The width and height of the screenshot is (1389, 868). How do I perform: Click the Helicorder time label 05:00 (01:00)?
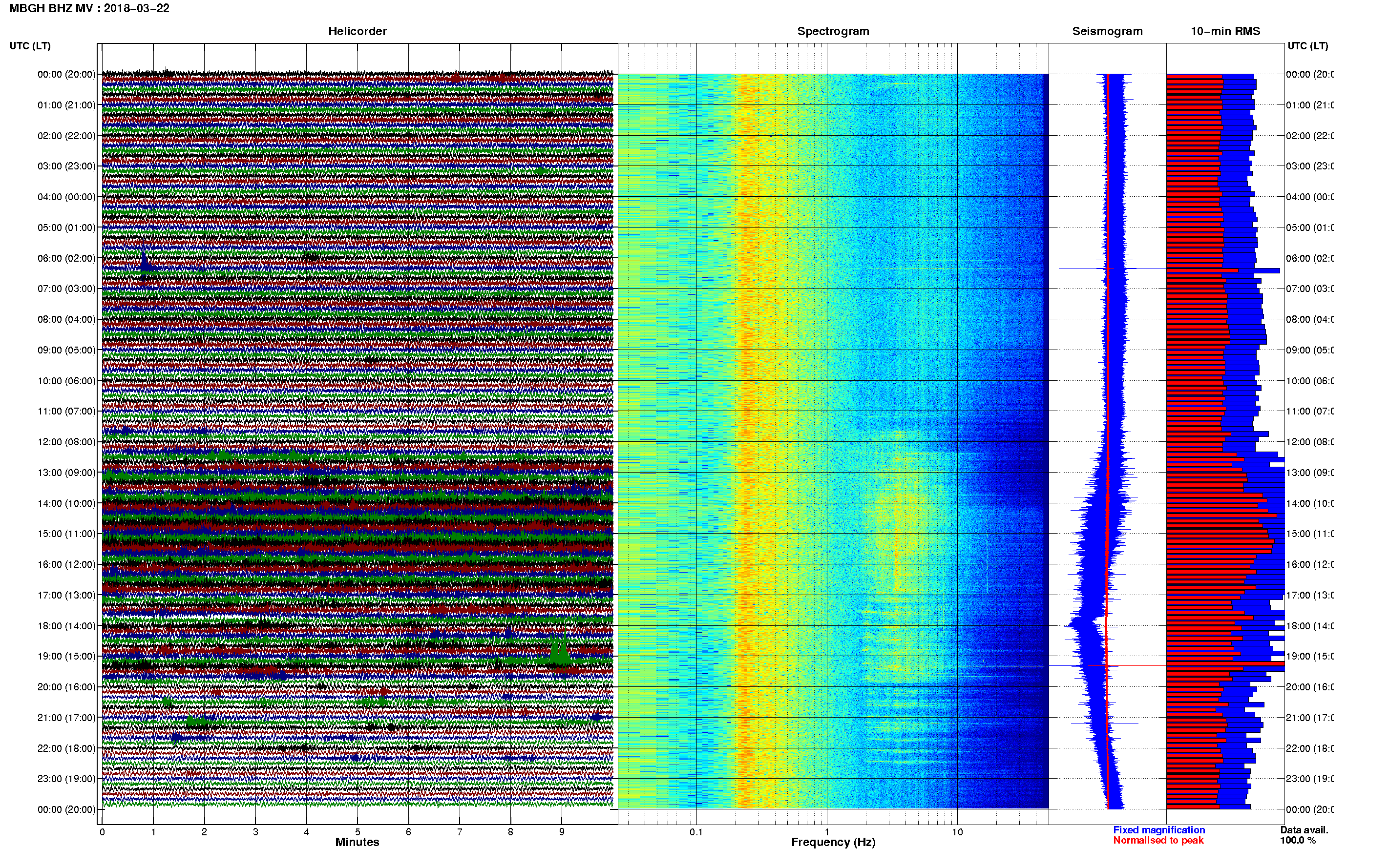66,227
